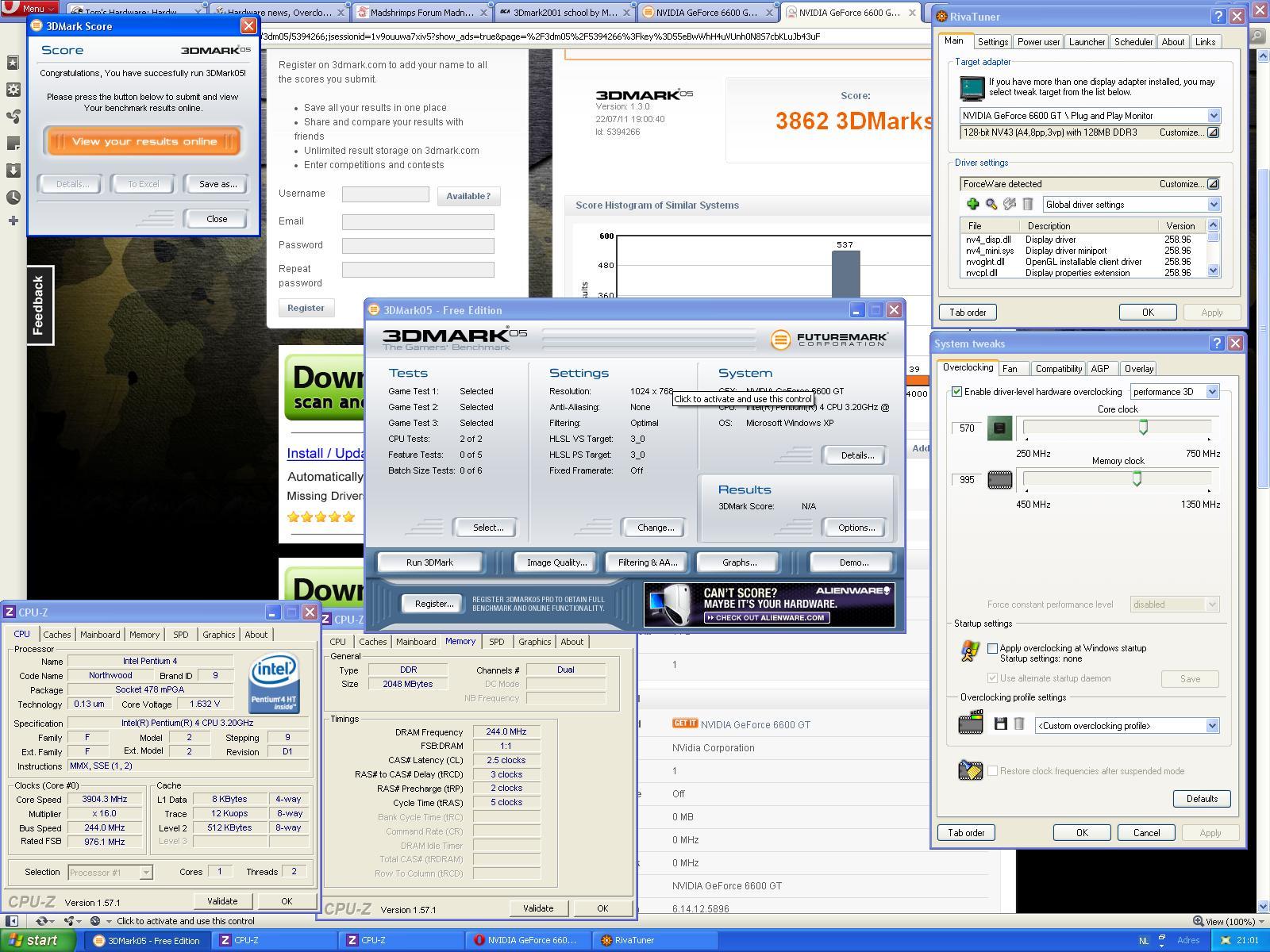The height and width of the screenshot is (952, 1270).
Task: Click the delete overclocking profile trash icon
Action: [1019, 724]
